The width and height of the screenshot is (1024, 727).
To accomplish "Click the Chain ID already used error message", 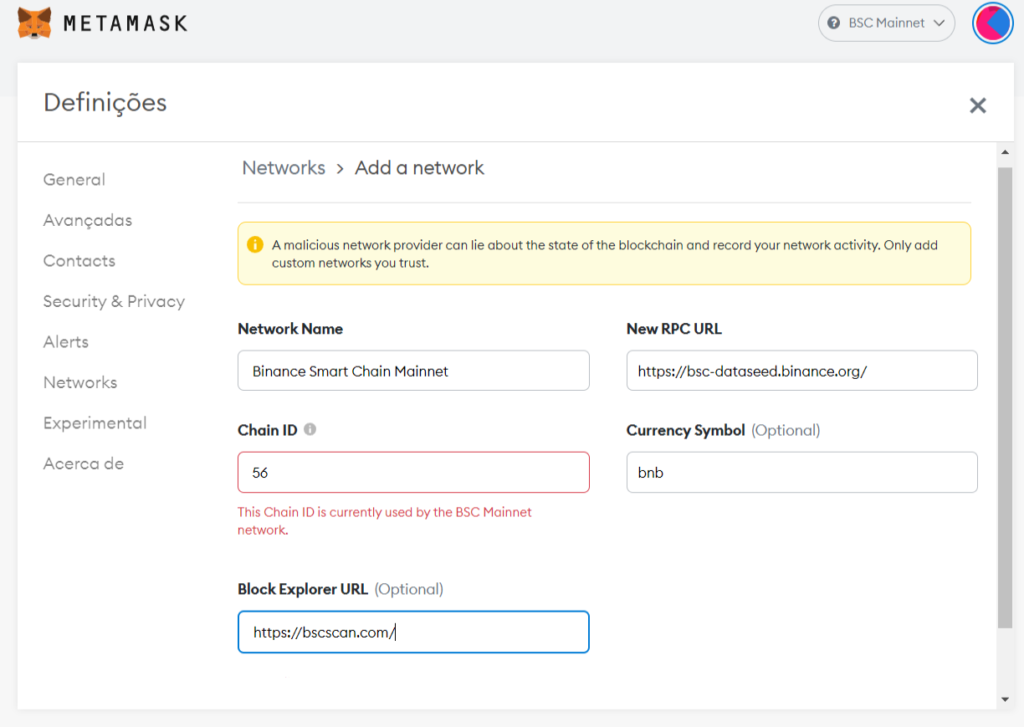I will coord(384,521).
